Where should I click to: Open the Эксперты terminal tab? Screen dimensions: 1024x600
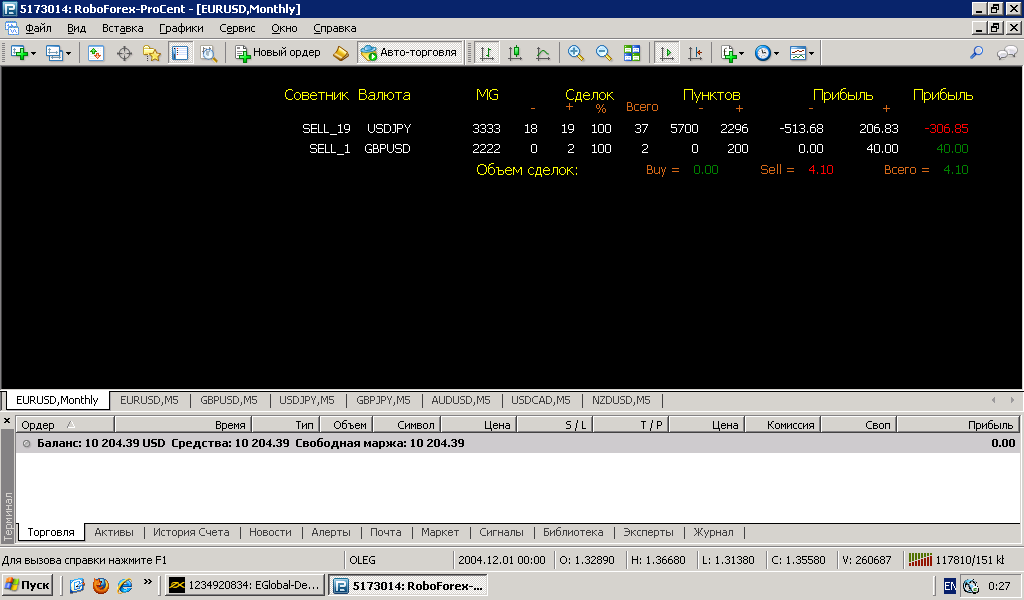(648, 532)
